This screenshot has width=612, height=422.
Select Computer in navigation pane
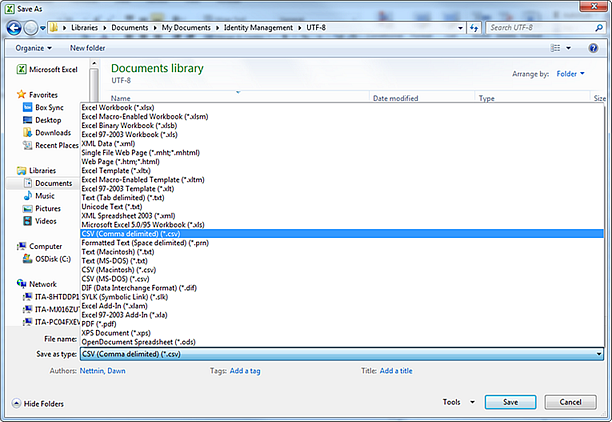tap(39, 246)
